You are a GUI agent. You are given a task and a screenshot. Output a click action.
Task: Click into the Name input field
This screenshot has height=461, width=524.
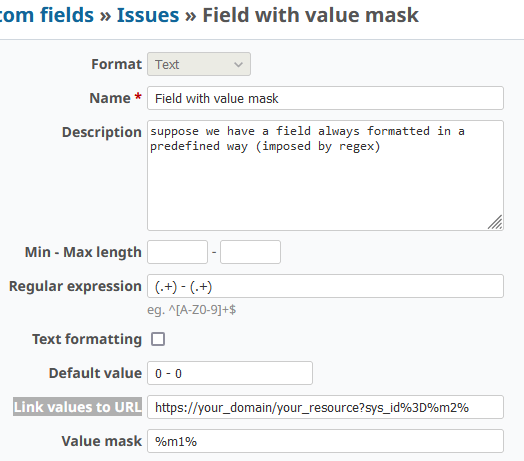(x=325, y=98)
